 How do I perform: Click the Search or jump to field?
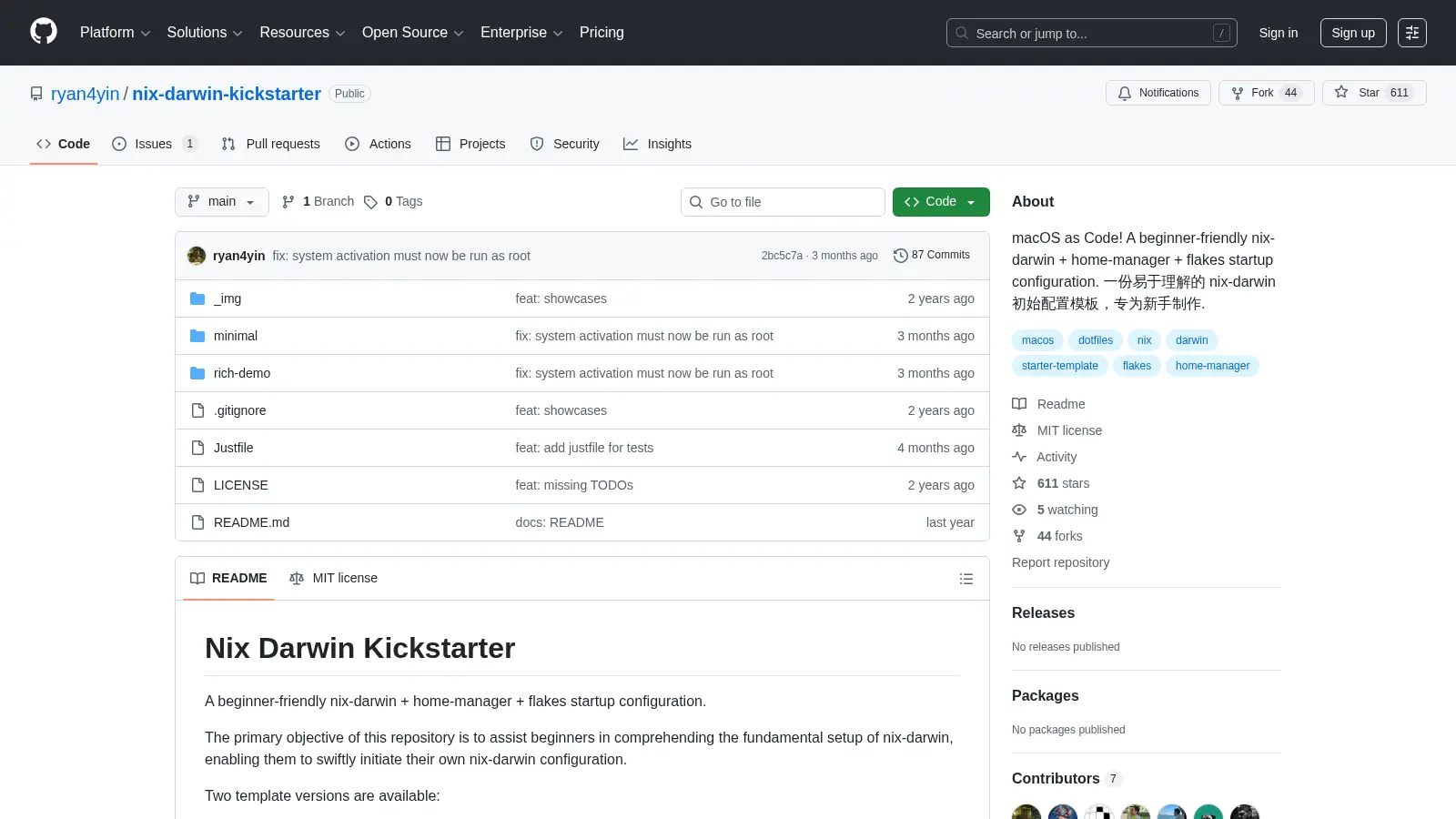(1092, 33)
